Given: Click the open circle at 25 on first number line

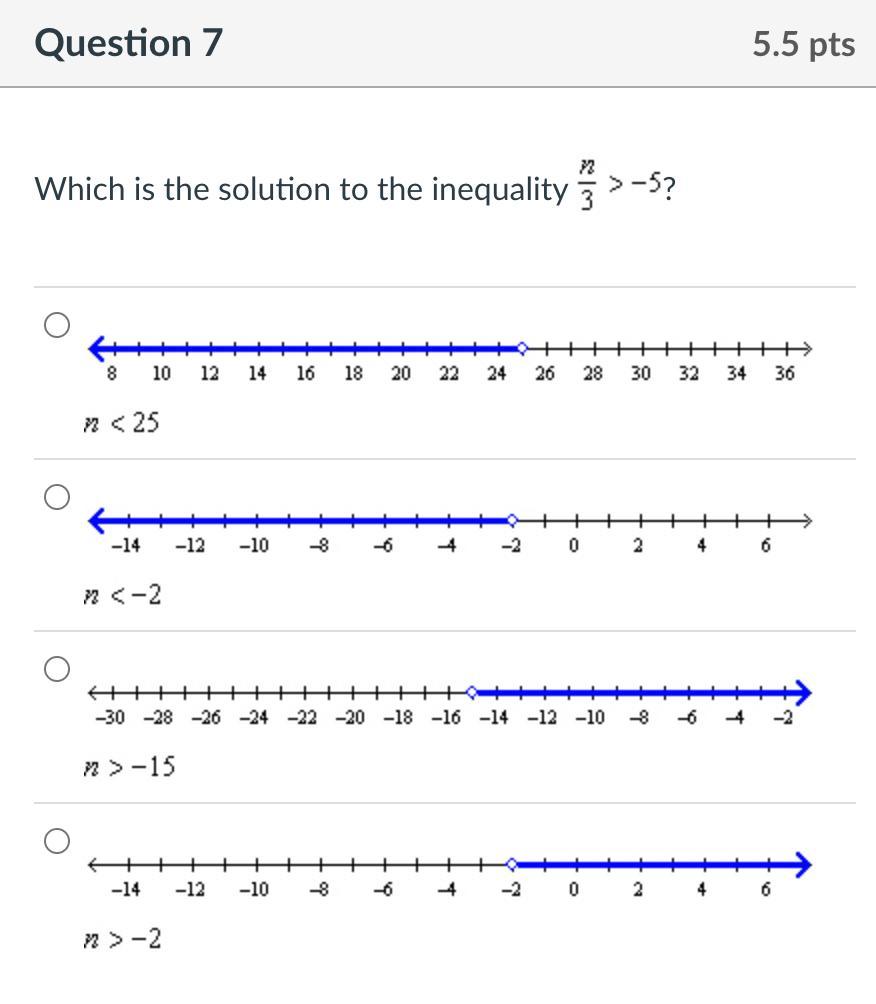Looking at the screenshot, I should point(521,348).
